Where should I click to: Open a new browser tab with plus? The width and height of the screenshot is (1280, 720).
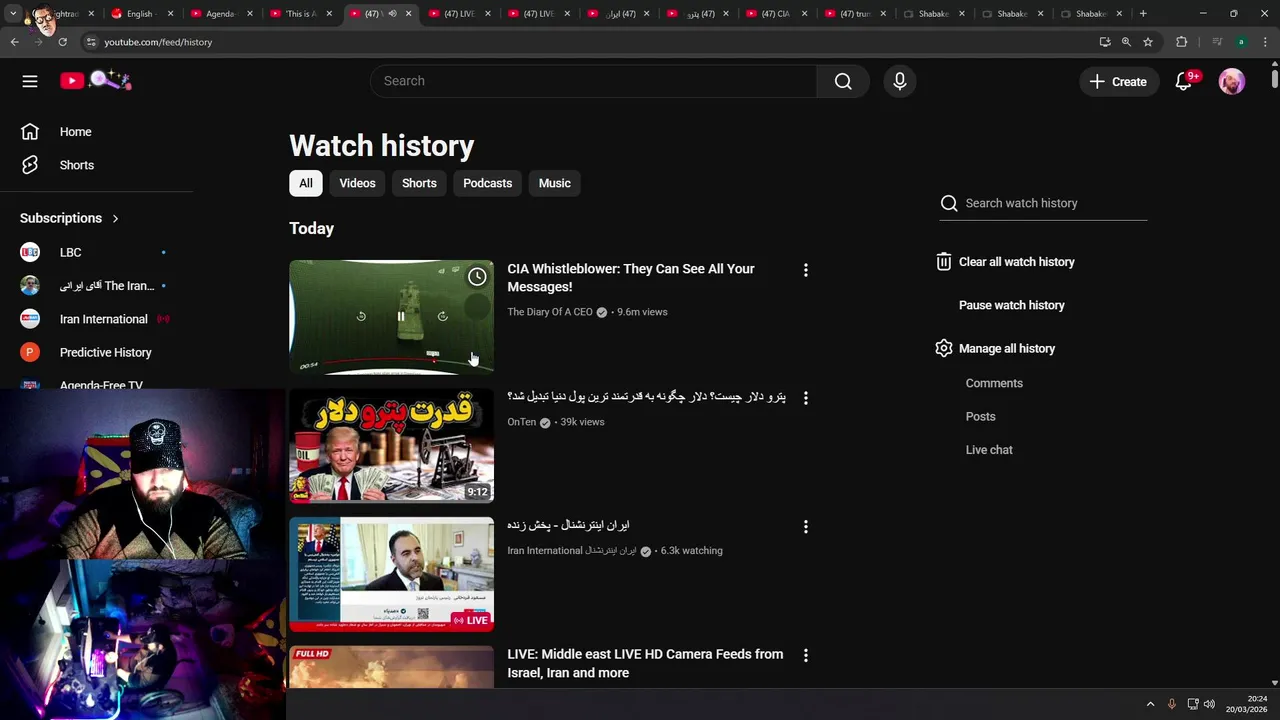(1143, 14)
